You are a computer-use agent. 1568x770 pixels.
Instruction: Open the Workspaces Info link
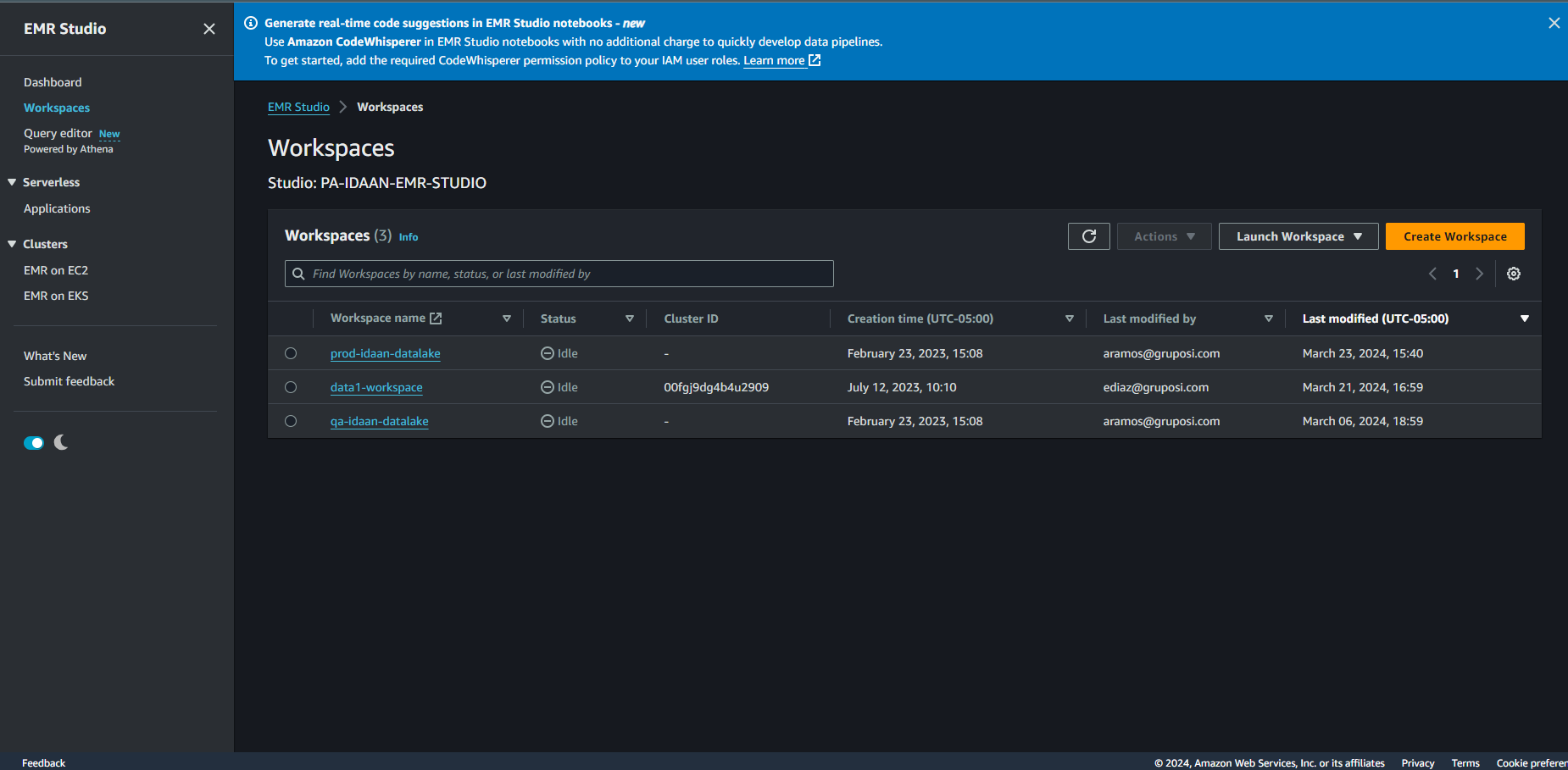[x=409, y=237]
